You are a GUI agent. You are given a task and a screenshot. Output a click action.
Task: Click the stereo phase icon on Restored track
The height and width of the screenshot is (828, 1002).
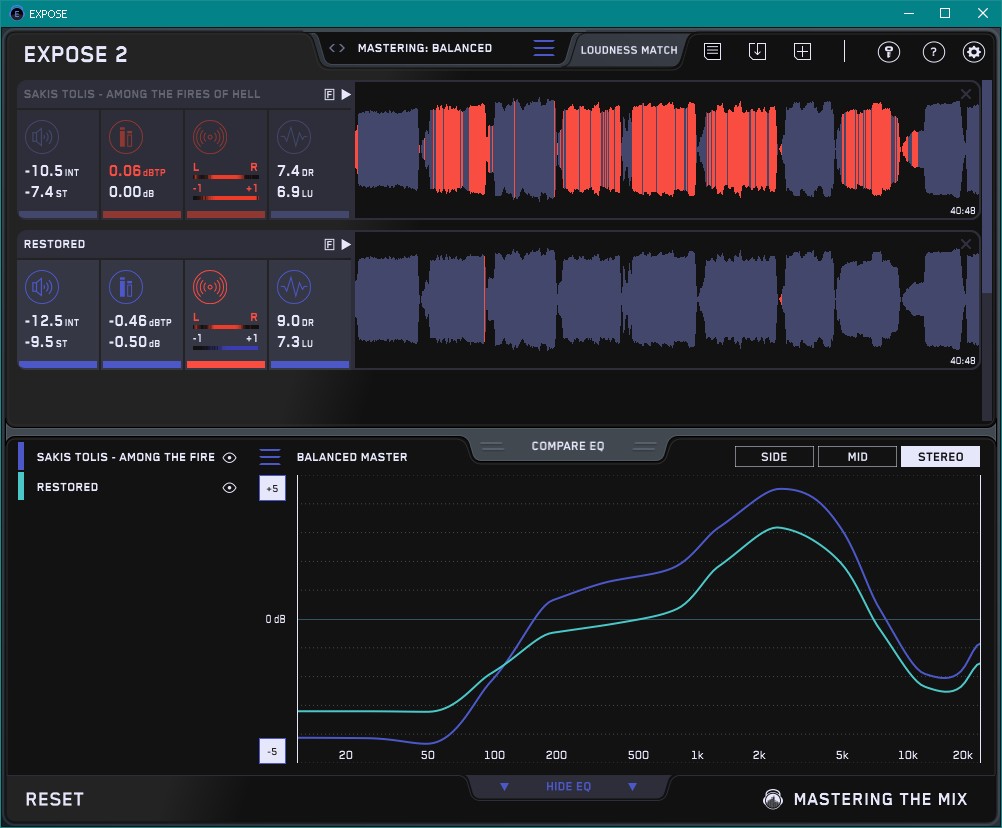(210, 288)
